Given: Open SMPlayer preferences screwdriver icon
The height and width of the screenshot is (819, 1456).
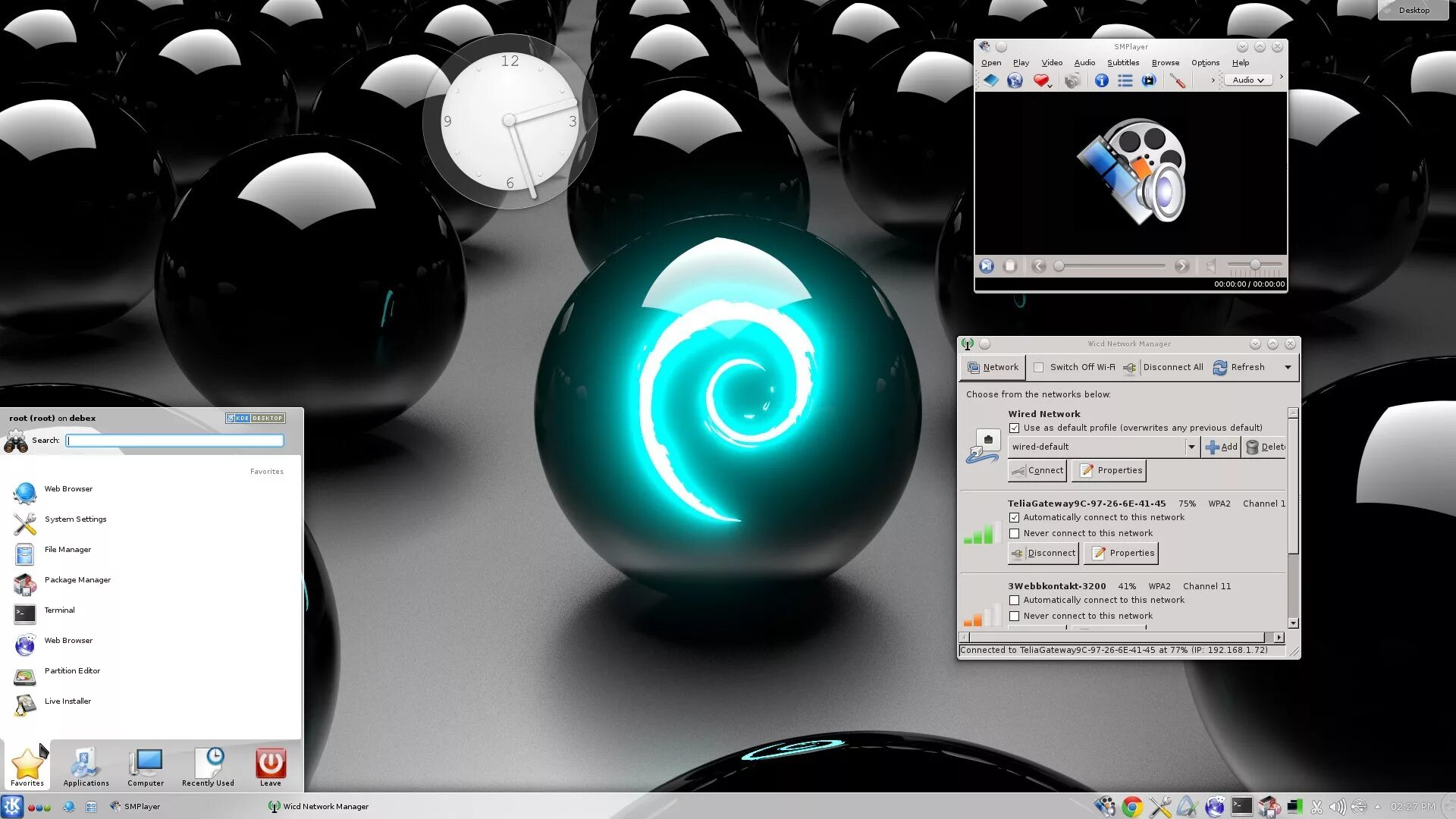Looking at the screenshot, I should pyautogui.click(x=1178, y=80).
